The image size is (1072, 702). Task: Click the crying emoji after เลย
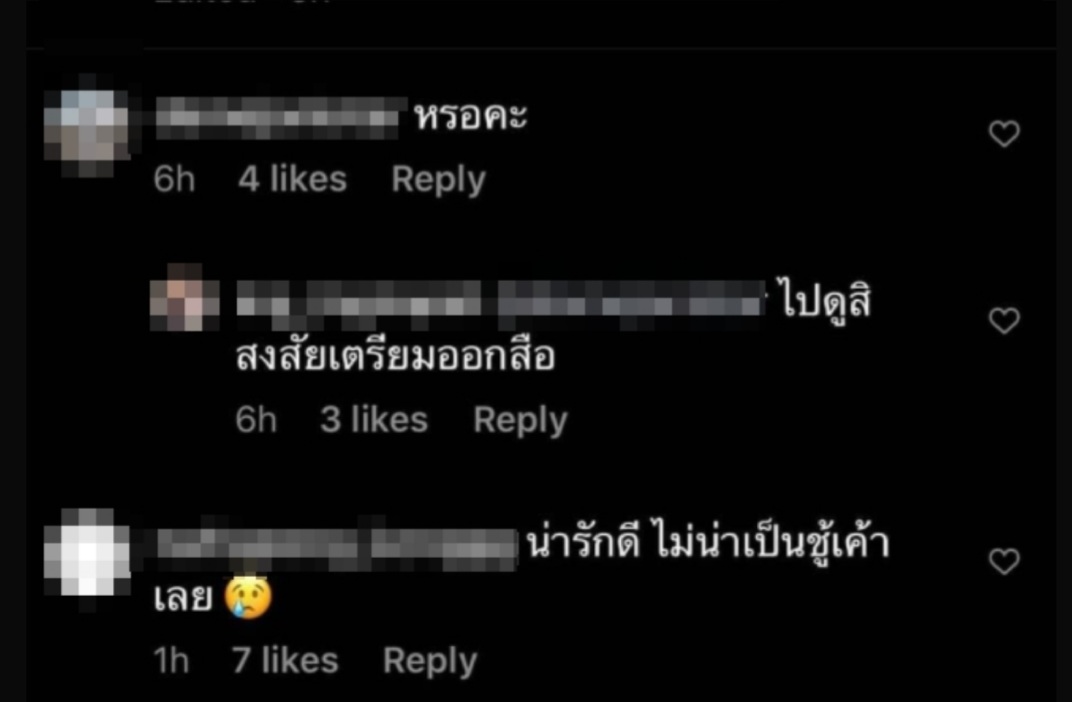(x=248, y=597)
